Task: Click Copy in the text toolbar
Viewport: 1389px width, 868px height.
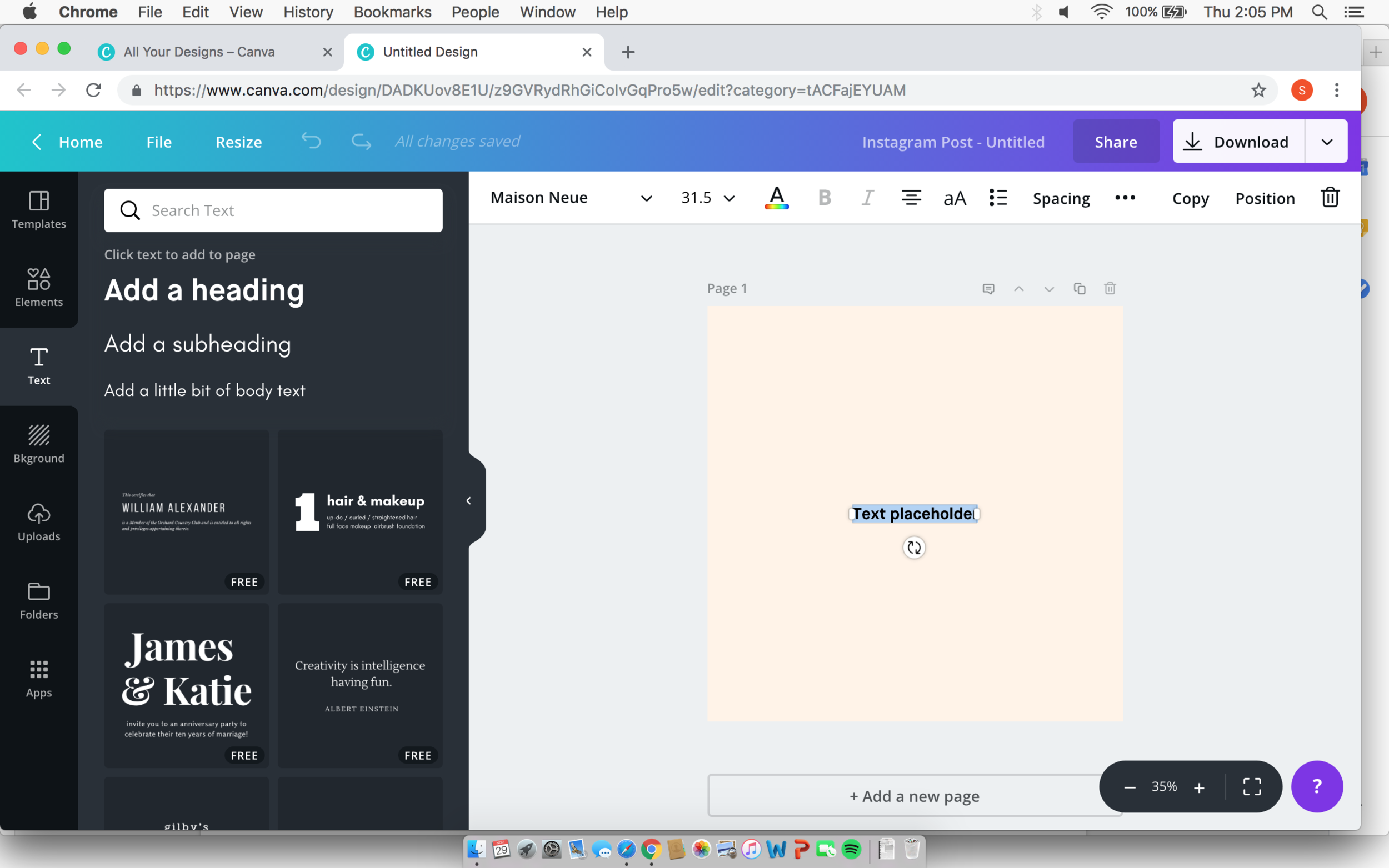Action: pos(1190,199)
